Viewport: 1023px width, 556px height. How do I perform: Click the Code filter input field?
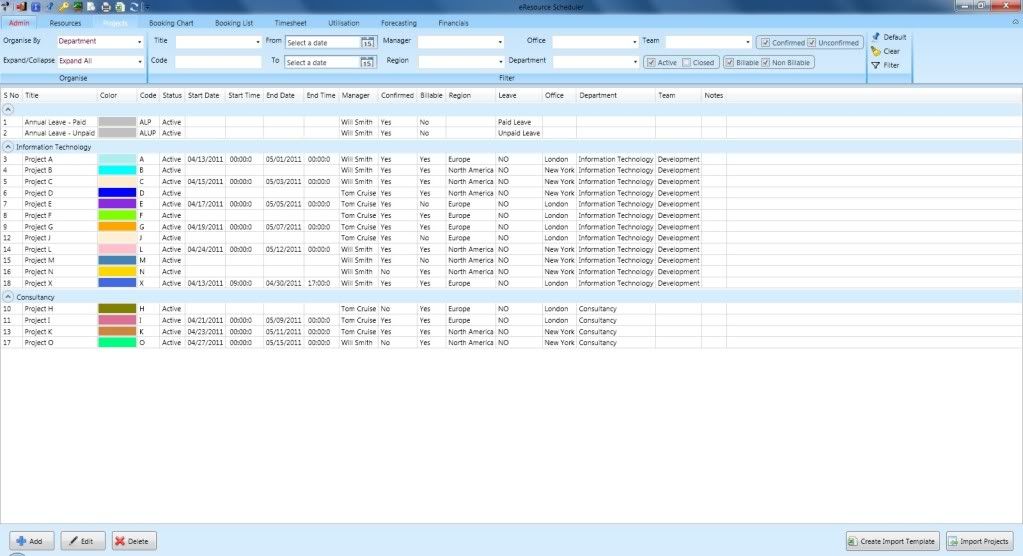point(218,62)
